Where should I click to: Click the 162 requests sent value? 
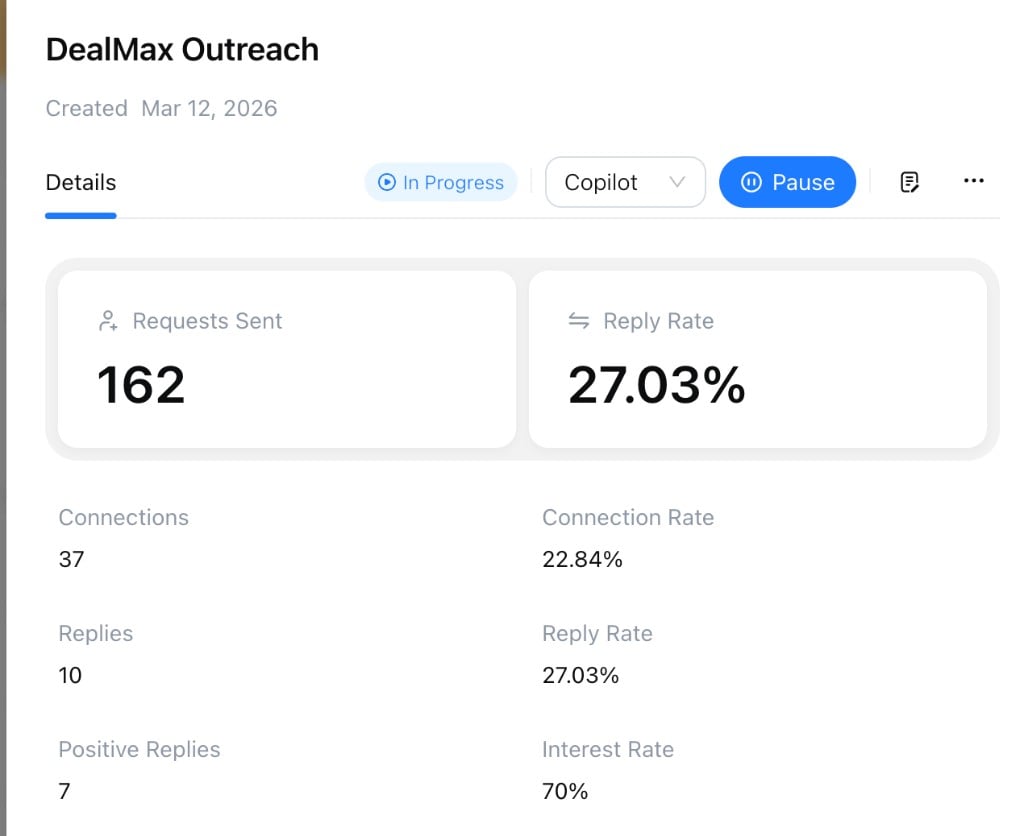coord(141,385)
